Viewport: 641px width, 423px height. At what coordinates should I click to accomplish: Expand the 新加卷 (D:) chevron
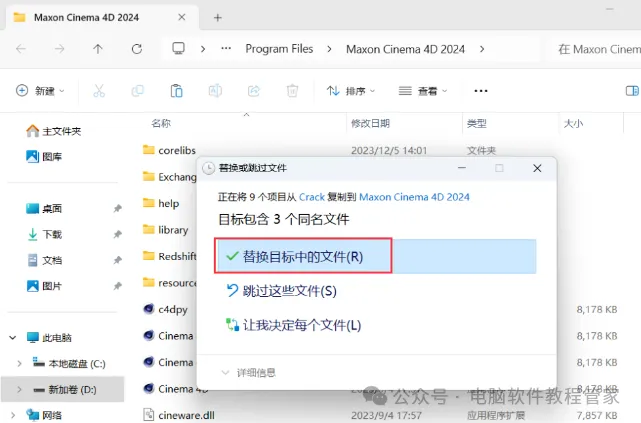click(19, 389)
